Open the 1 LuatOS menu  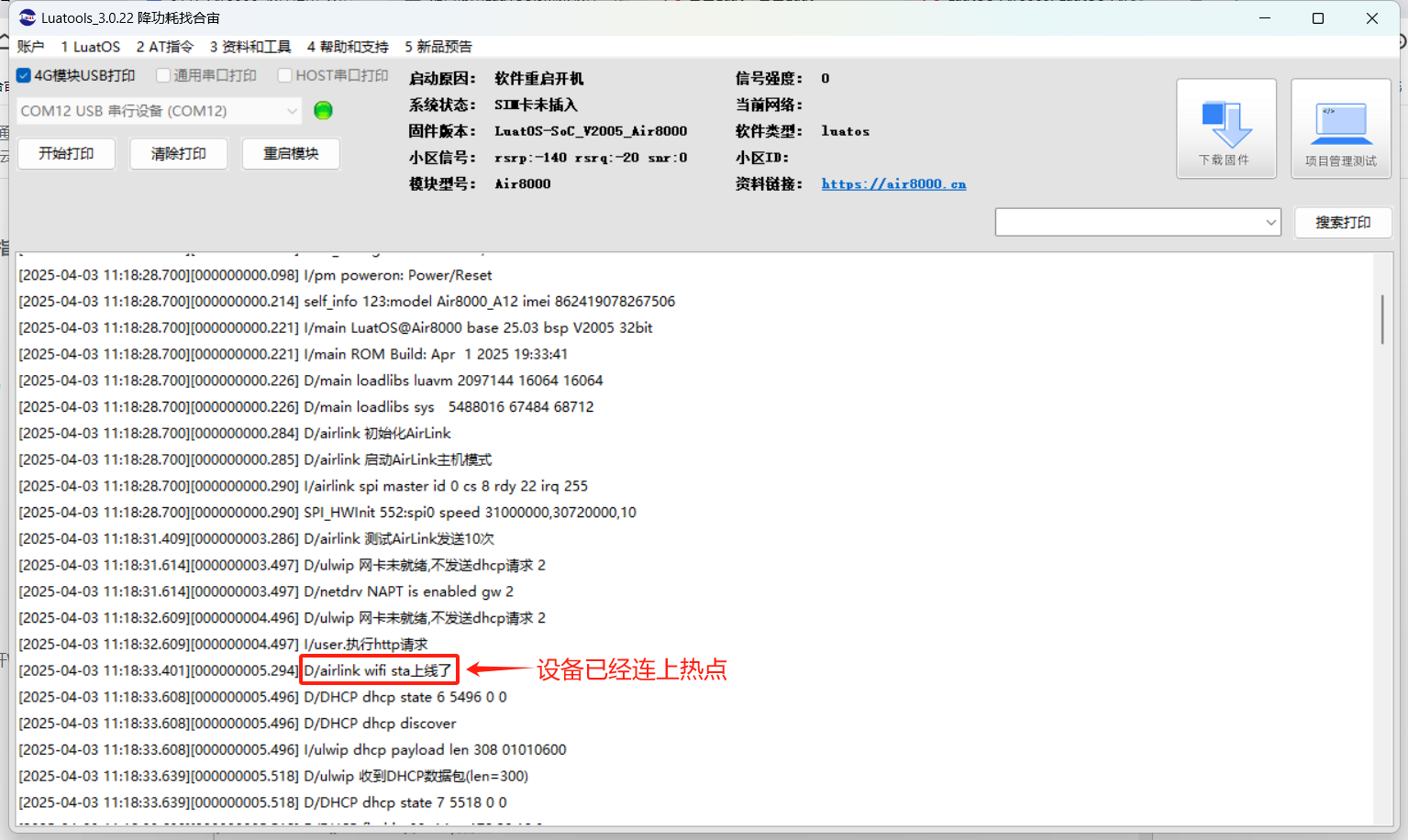[x=90, y=47]
